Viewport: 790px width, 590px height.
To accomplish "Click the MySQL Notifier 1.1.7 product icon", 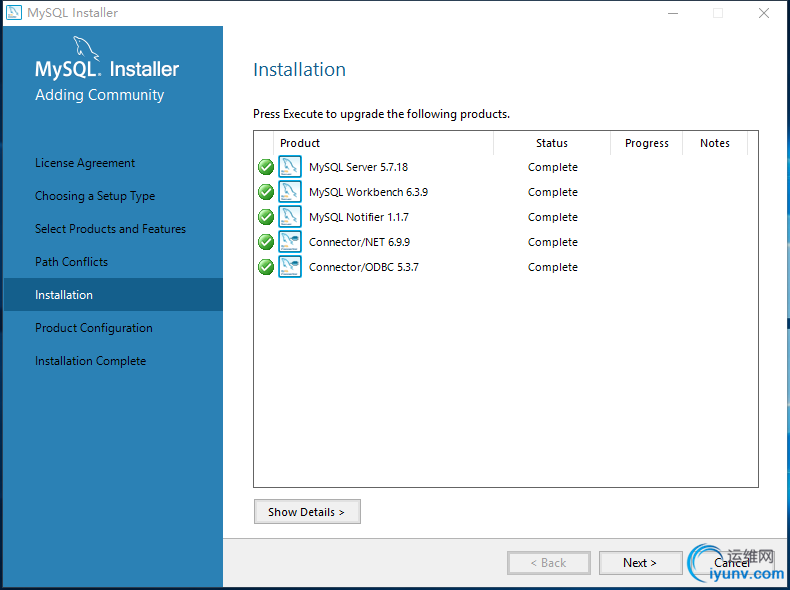I will (x=290, y=217).
